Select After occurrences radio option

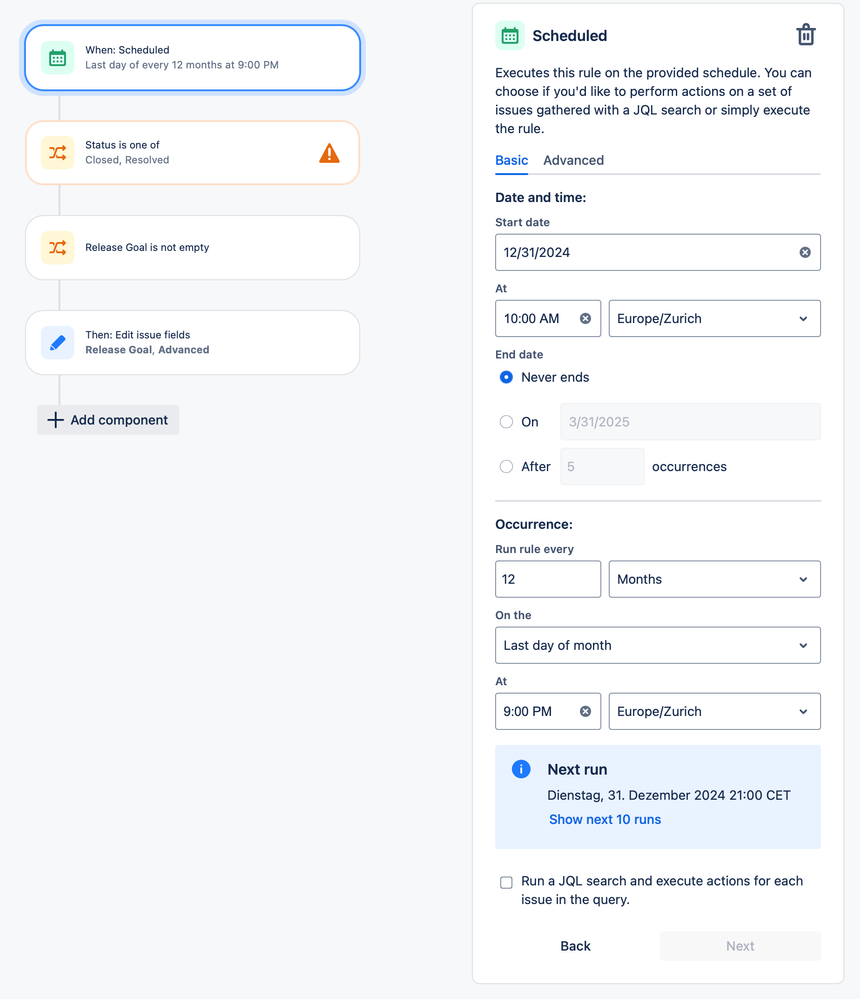pyautogui.click(x=506, y=466)
